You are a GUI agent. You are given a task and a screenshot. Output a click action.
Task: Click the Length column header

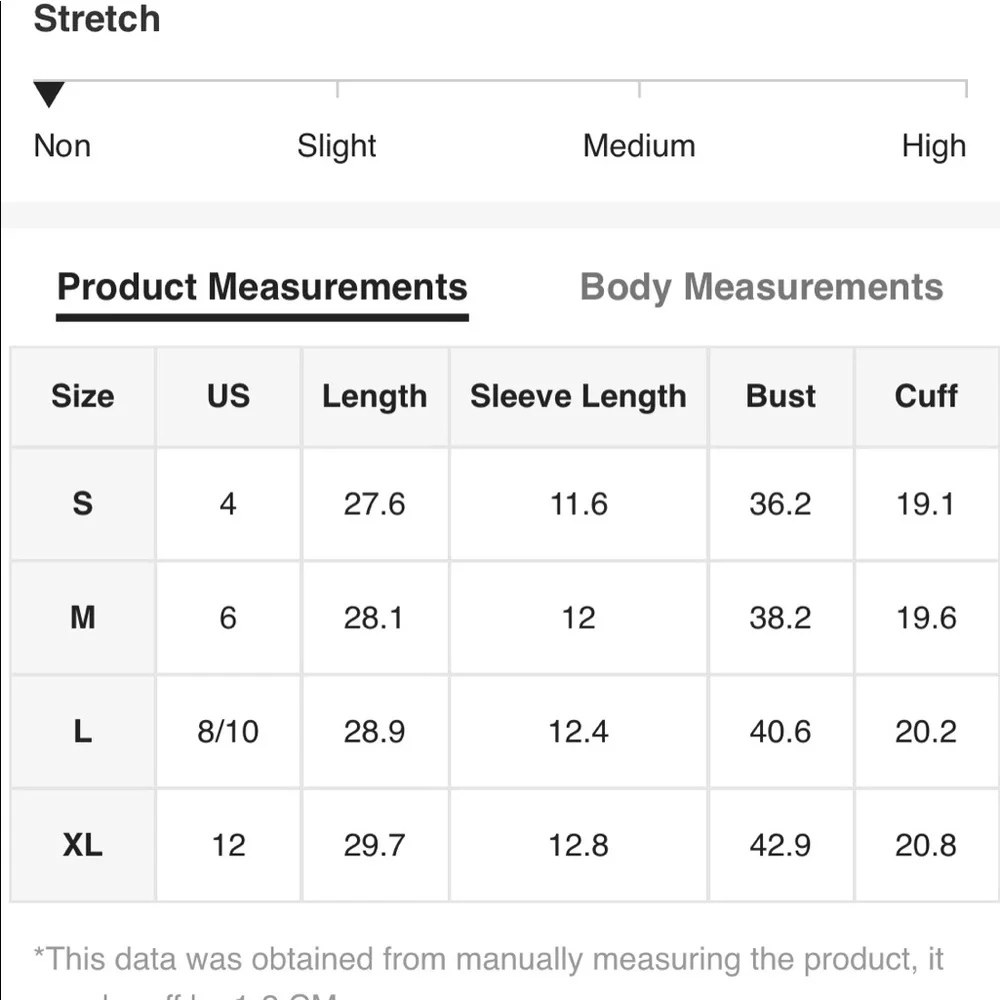pyautogui.click(x=374, y=396)
